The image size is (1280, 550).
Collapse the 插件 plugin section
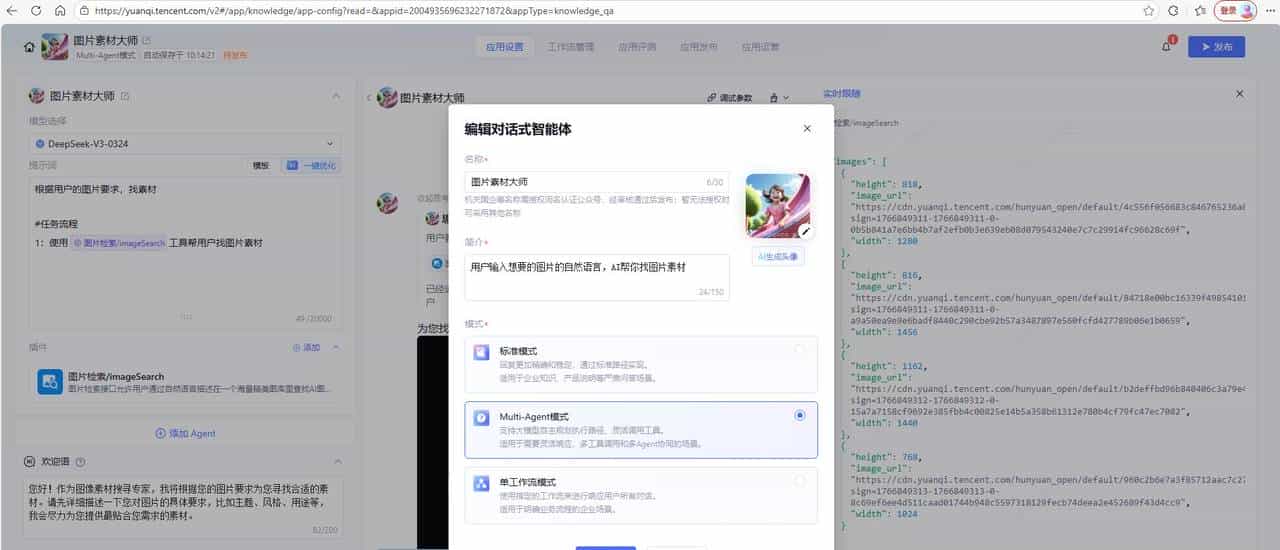click(x=336, y=347)
